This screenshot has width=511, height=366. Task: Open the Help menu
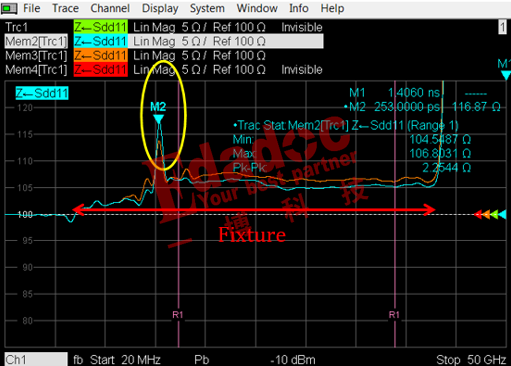[x=332, y=8]
